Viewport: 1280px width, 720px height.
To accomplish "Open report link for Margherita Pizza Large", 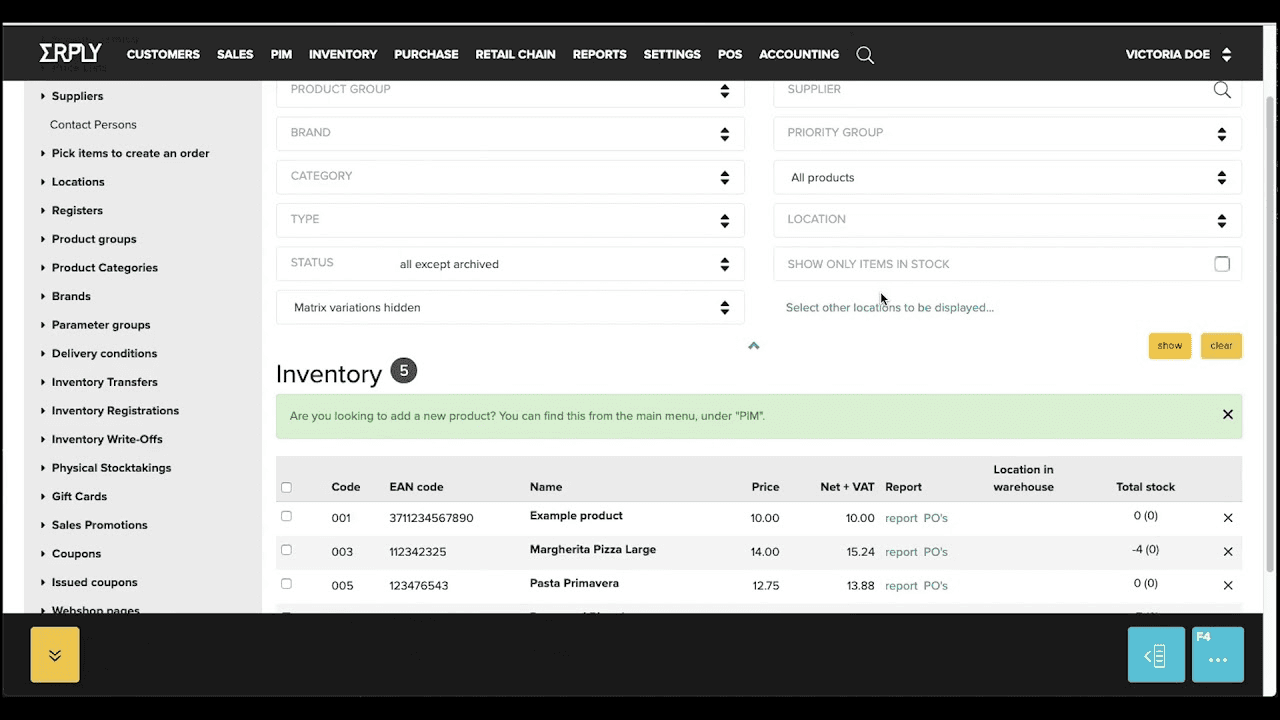I will point(901,552).
